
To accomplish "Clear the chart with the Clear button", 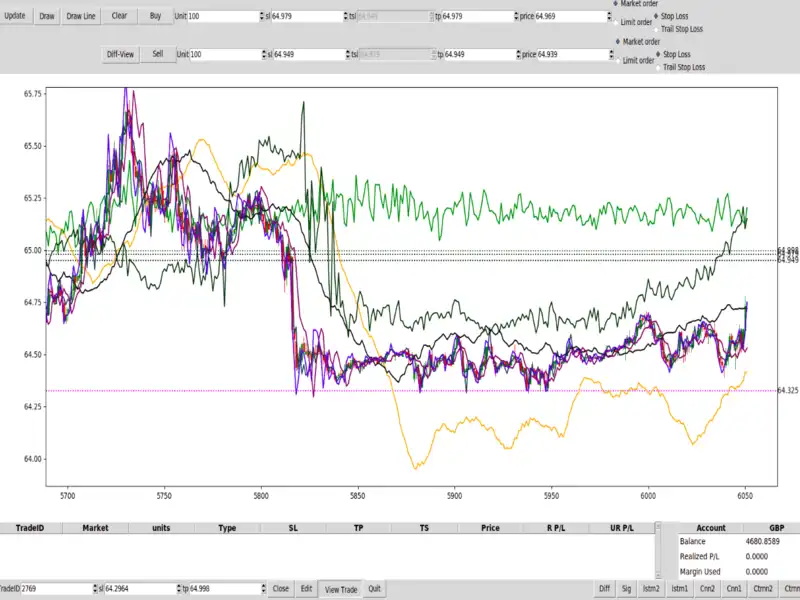I will pyautogui.click(x=119, y=16).
